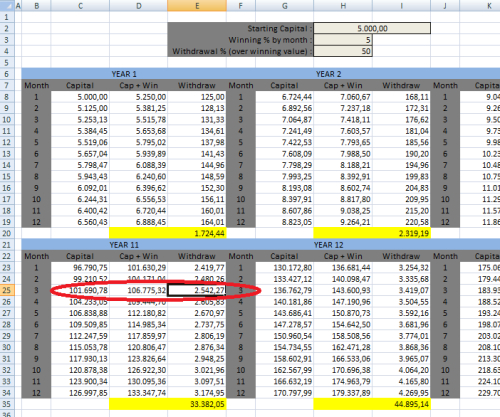Click the Select All corner button
Image resolution: width=500 pixels, height=417 pixels.
(x=7, y=6)
